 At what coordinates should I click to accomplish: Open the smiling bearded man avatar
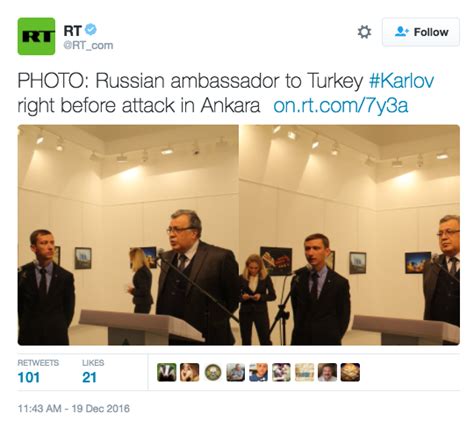pos(327,372)
